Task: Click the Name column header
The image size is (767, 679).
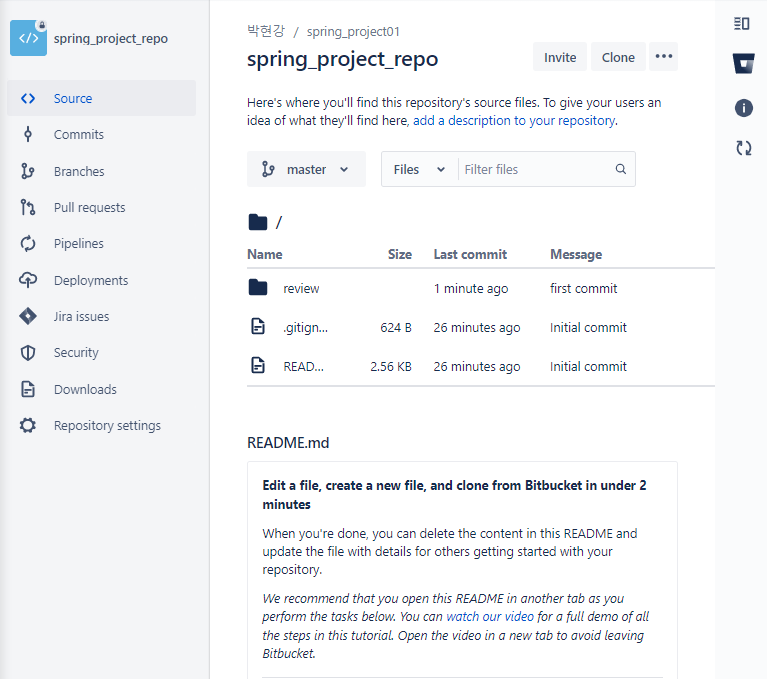Action: [265, 254]
